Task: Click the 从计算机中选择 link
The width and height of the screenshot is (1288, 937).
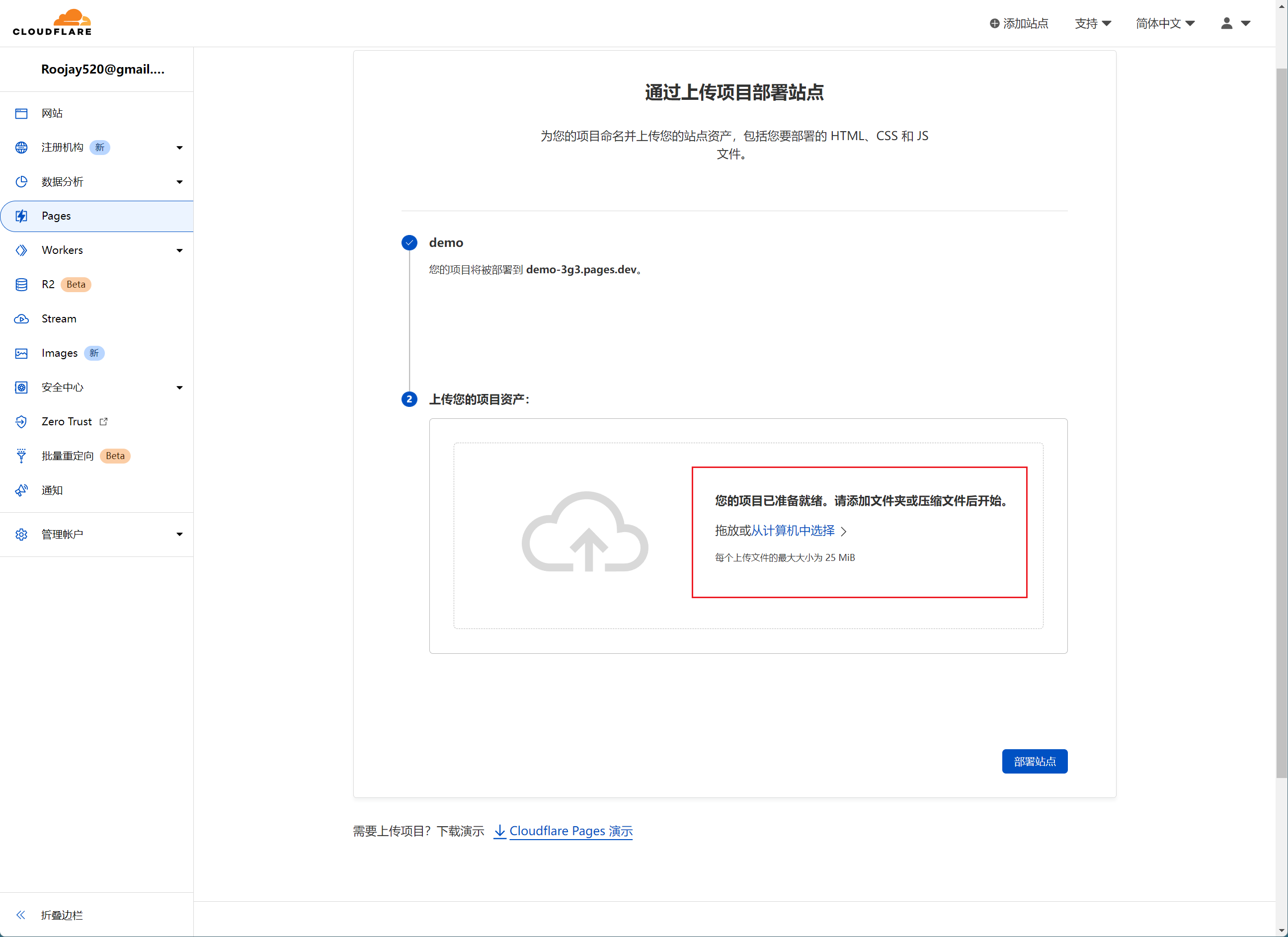Action: (793, 531)
